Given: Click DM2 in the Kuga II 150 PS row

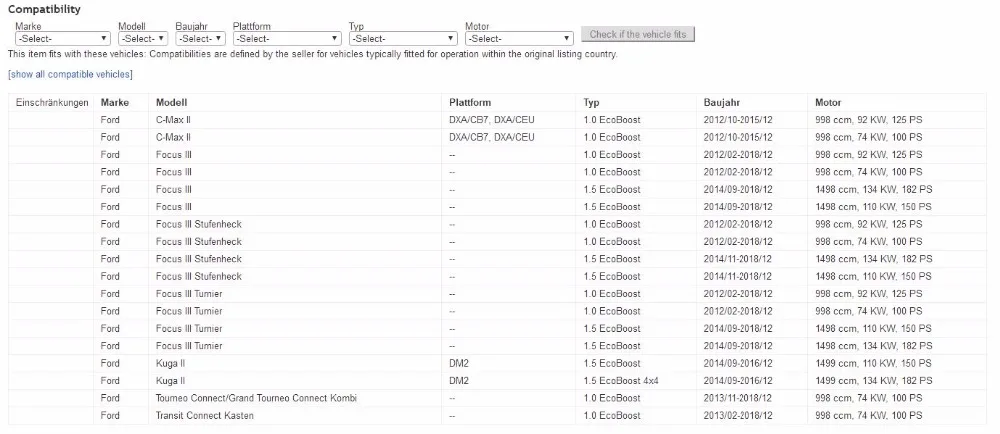Looking at the screenshot, I should click(459, 363).
